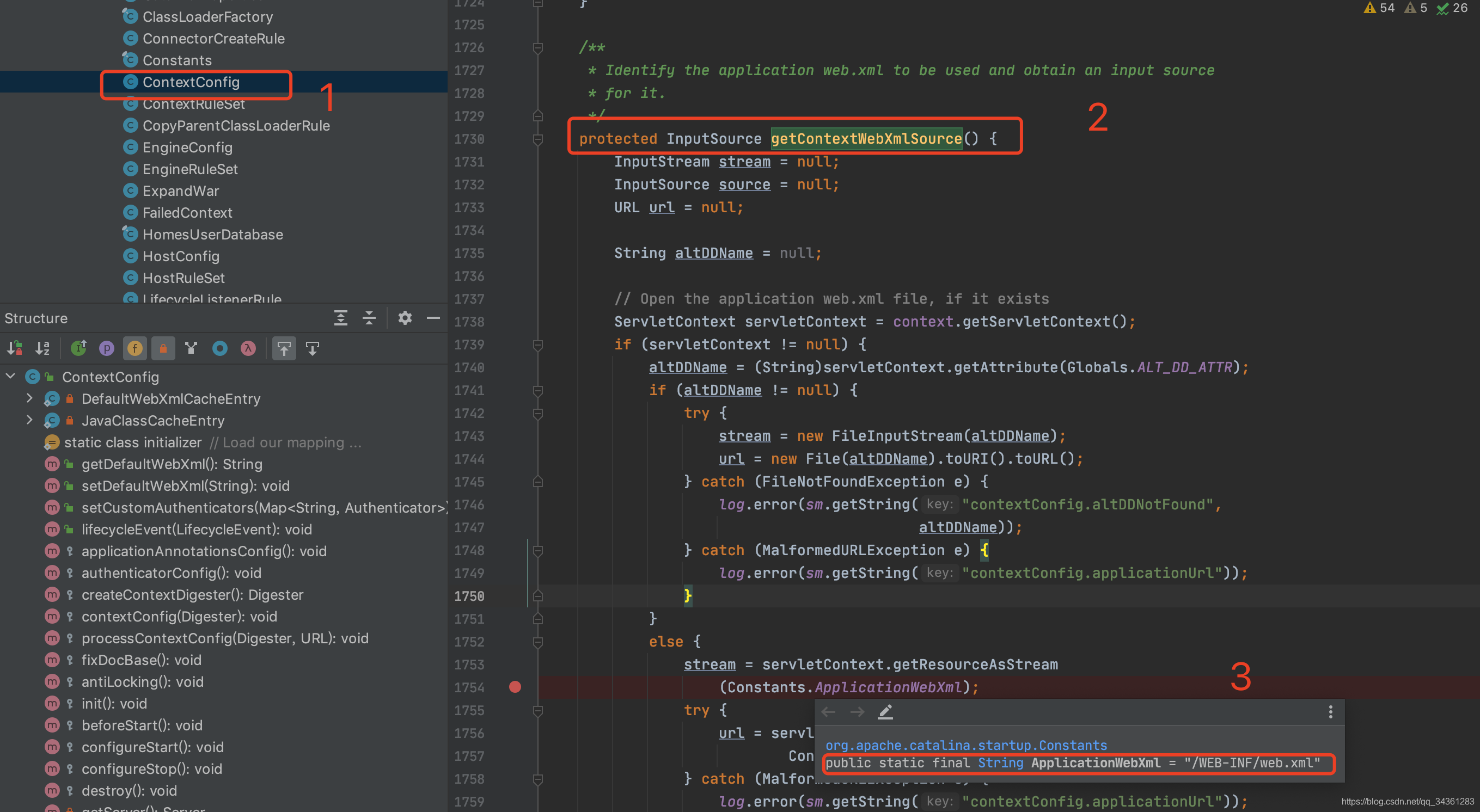The width and height of the screenshot is (1480, 812).
Task: Jump to configureStop() method
Action: coord(152,769)
